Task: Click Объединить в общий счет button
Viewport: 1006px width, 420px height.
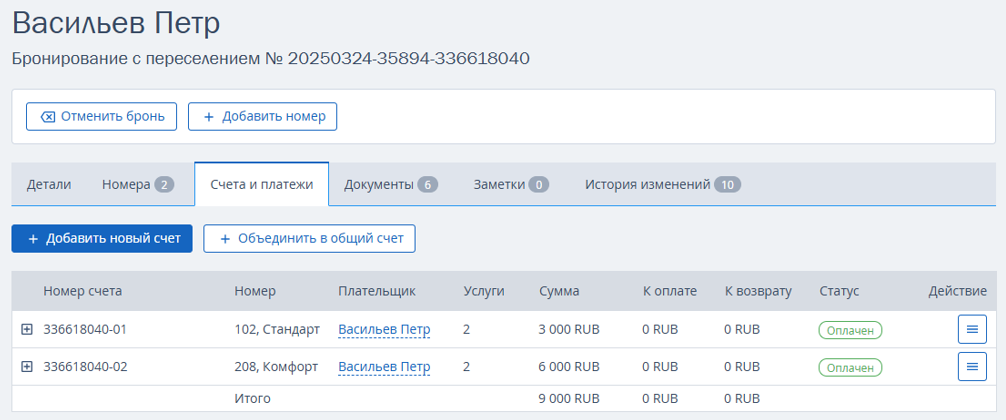Action: (309, 239)
